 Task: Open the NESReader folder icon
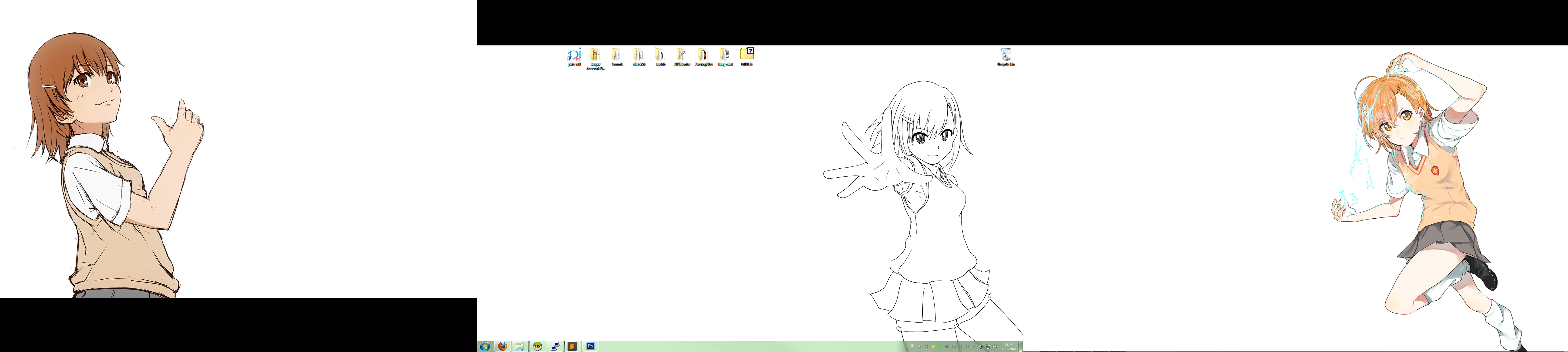[x=682, y=57]
